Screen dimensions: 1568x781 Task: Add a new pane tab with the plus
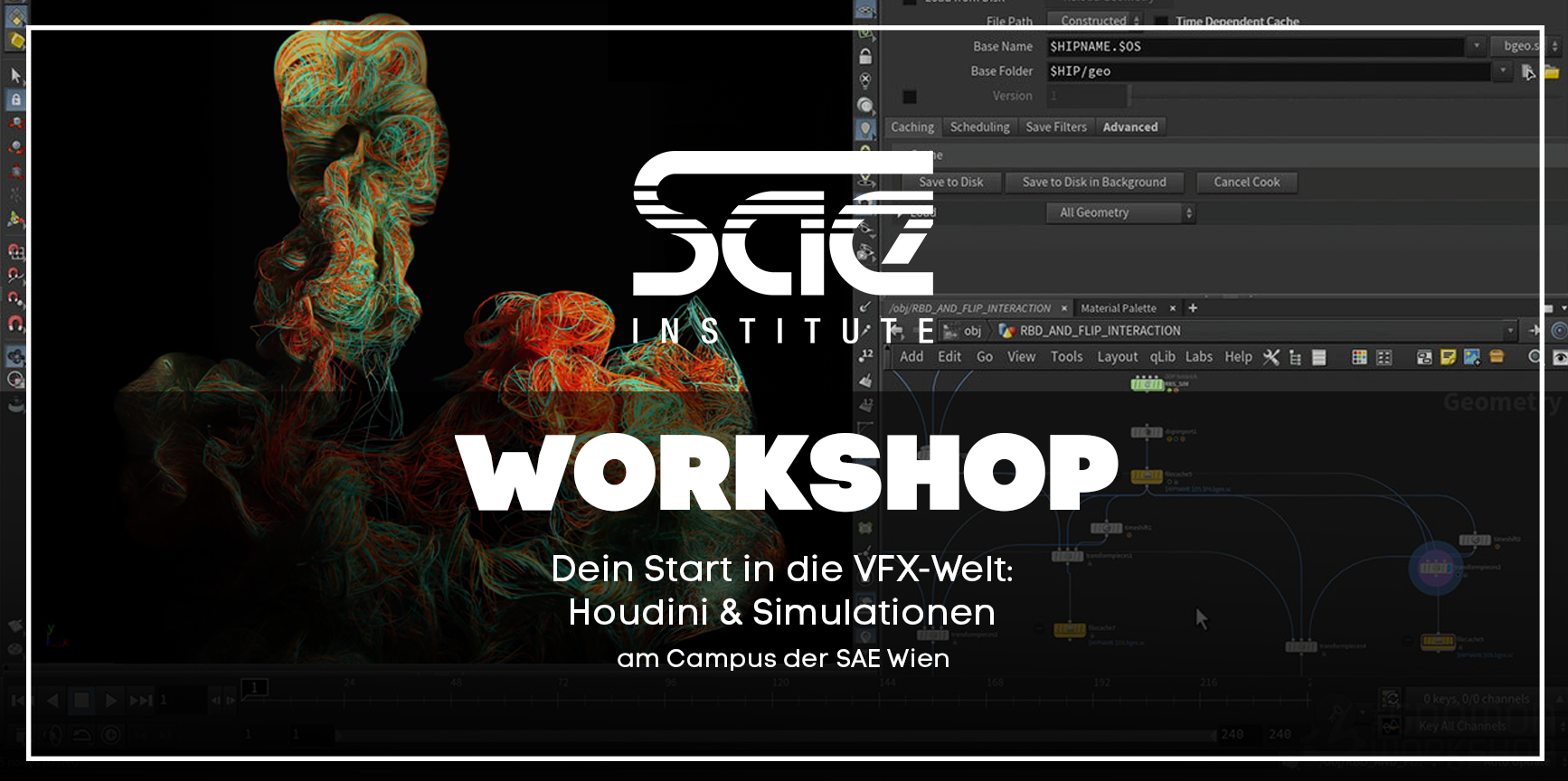point(1193,308)
